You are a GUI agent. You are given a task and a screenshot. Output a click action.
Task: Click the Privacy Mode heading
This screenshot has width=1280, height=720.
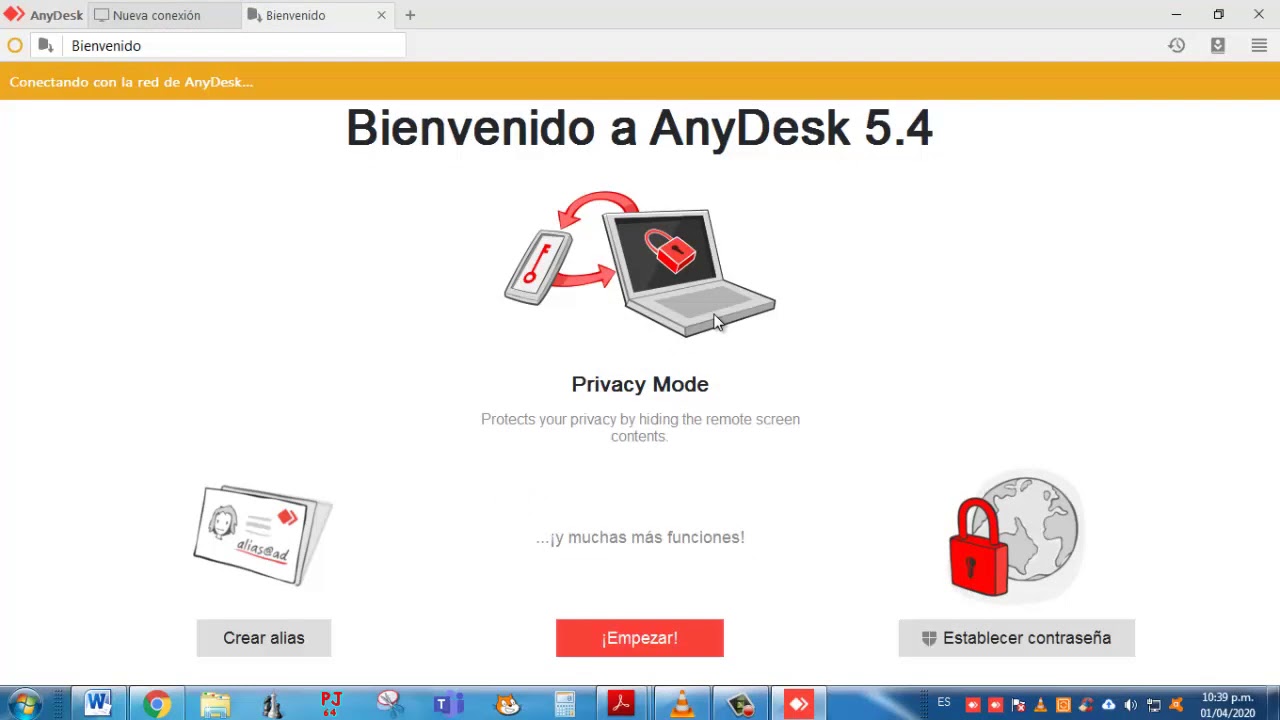[640, 384]
